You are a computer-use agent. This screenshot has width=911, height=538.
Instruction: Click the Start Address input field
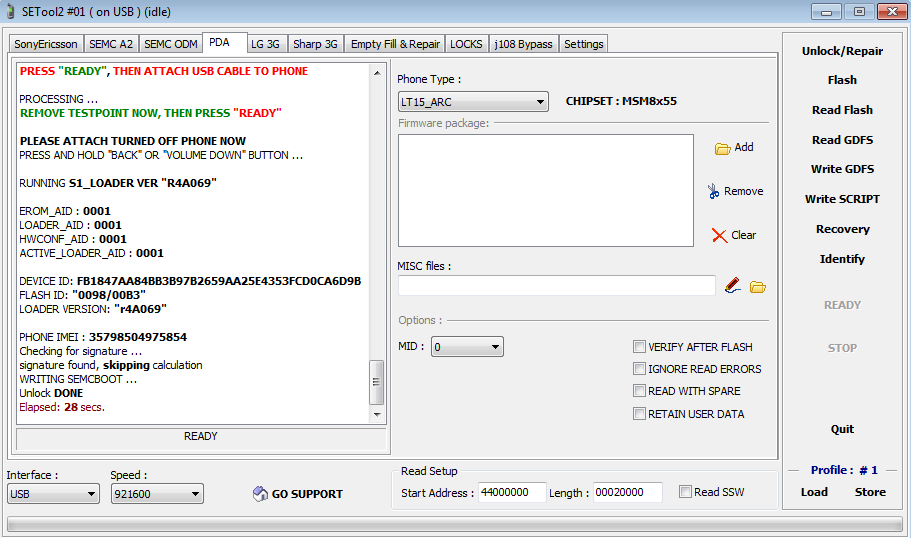pos(512,492)
